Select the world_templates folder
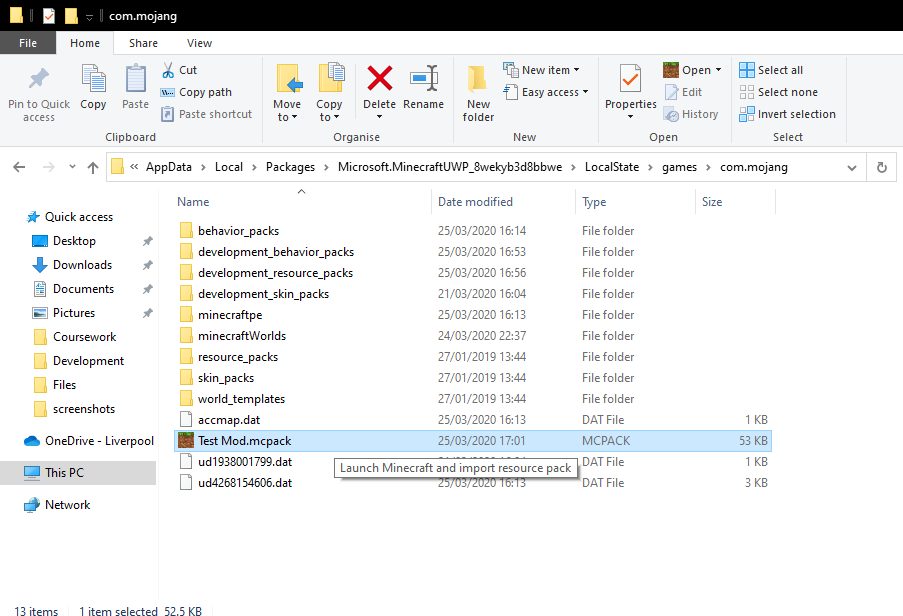 pyautogui.click(x=241, y=399)
